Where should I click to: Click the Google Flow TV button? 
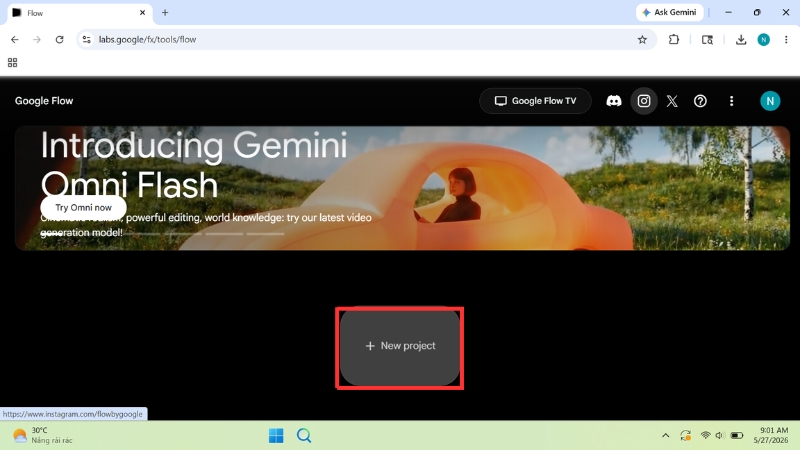click(x=535, y=101)
